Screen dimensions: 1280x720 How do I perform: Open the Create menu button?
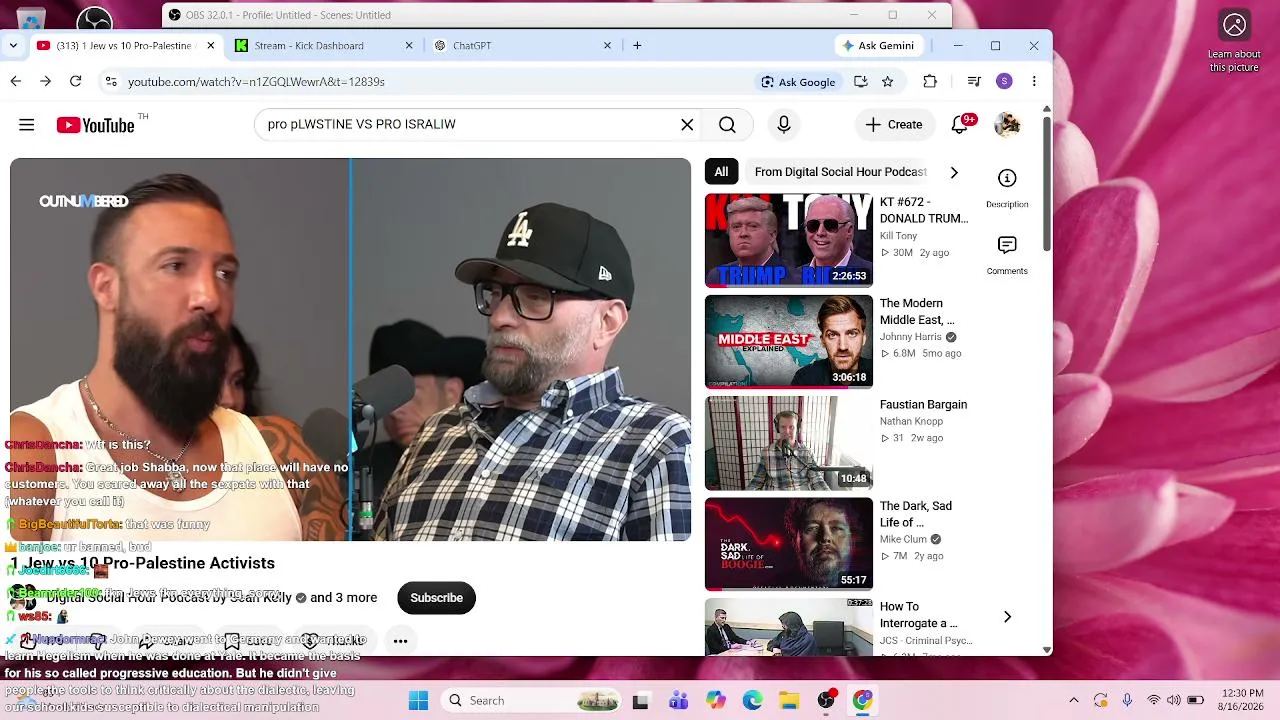pyautogui.click(x=894, y=125)
